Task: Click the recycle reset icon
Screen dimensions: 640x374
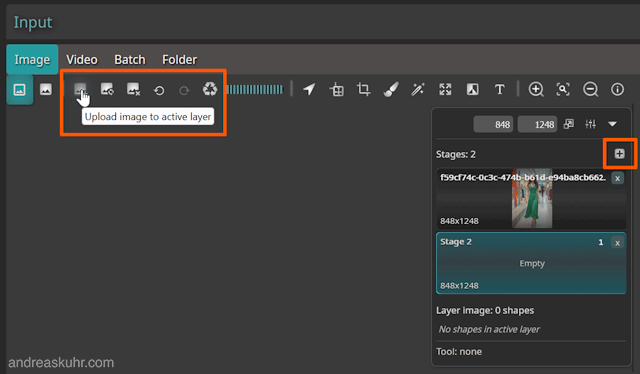Action: [x=210, y=89]
